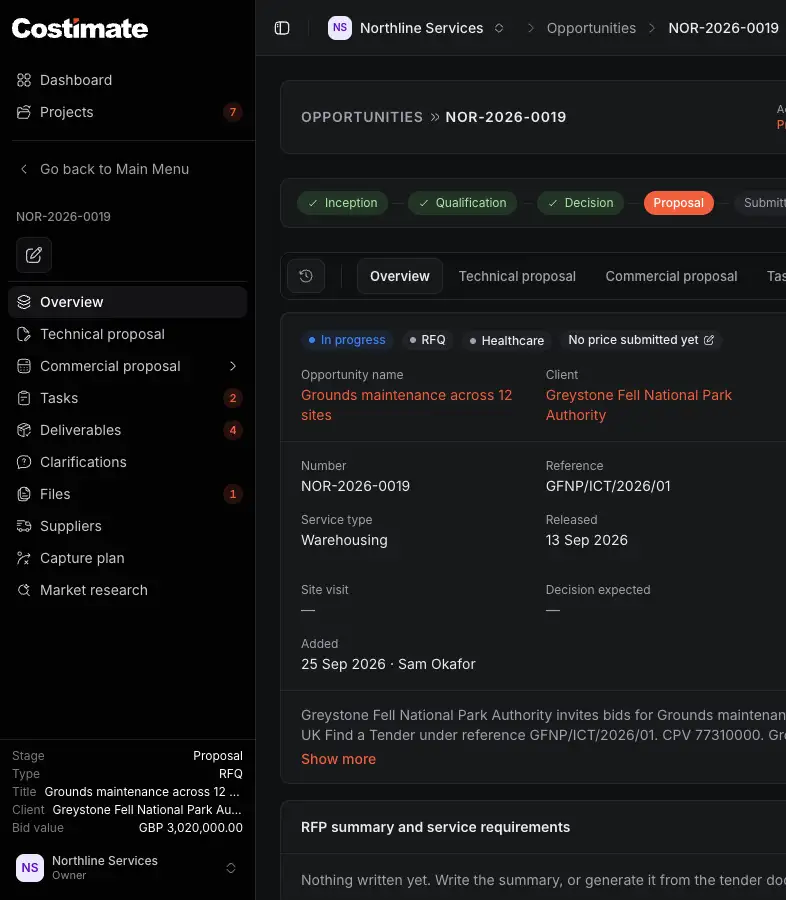Click the Costimate logo
Screen dimensions: 786x900
[80, 28]
